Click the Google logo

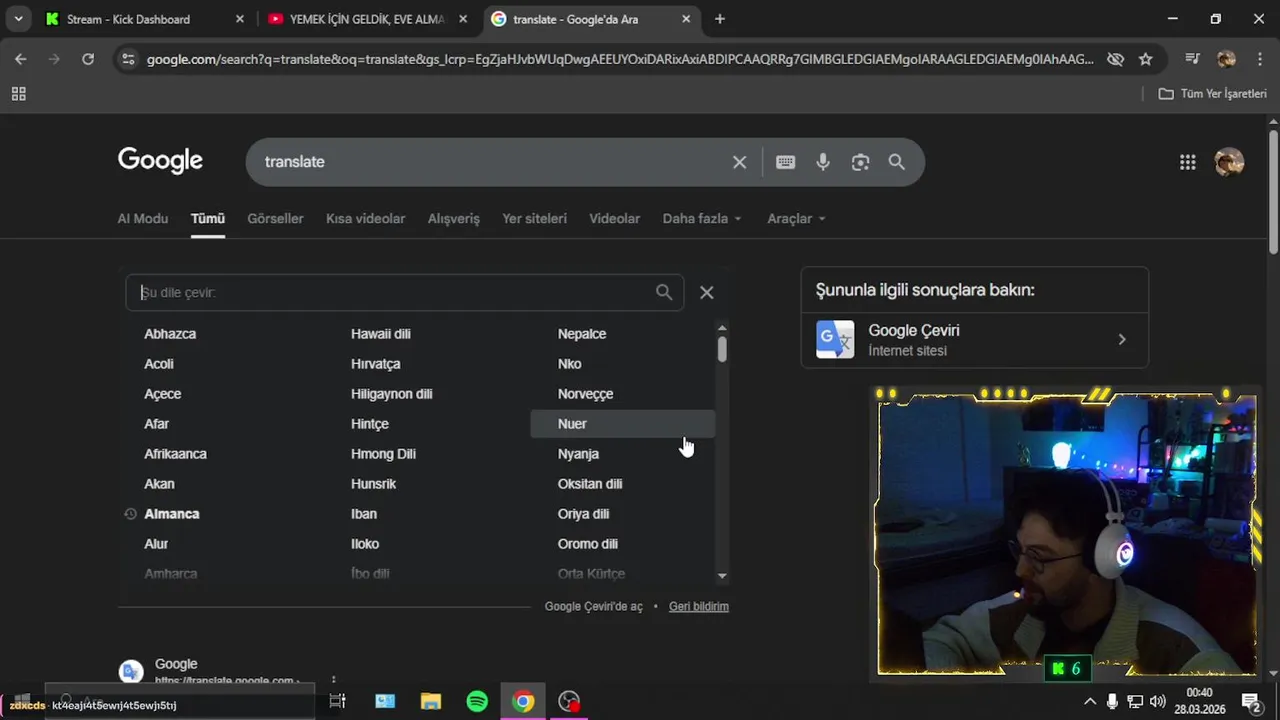160,161
